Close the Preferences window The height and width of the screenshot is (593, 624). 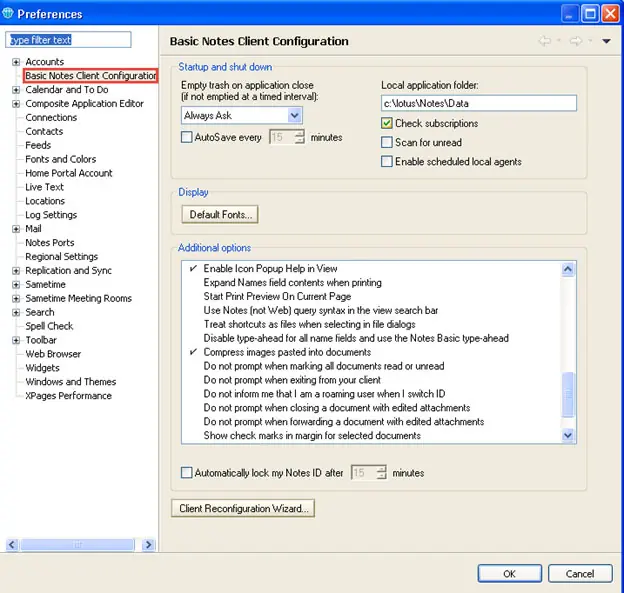coord(610,14)
